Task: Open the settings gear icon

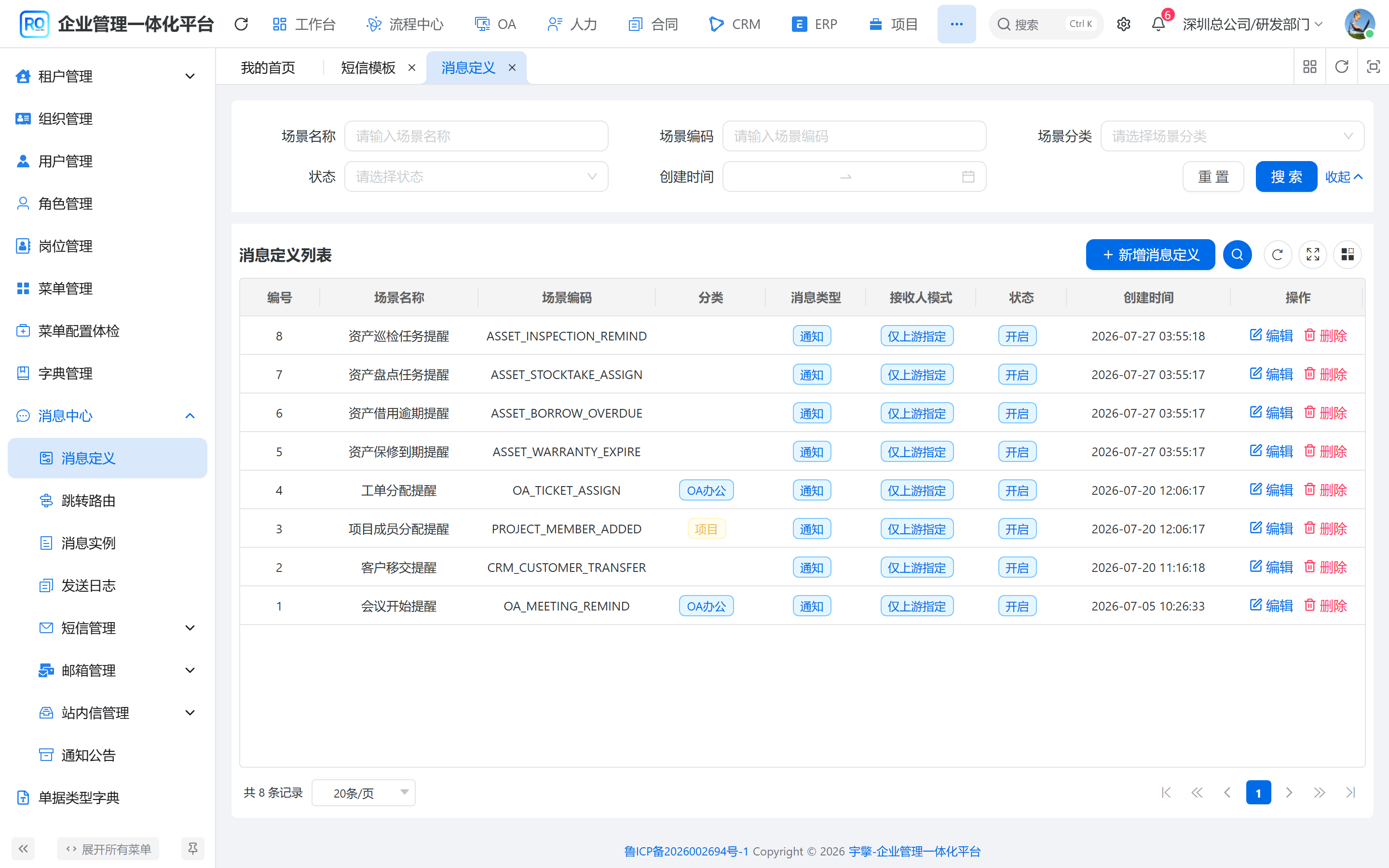Action: [1123, 24]
